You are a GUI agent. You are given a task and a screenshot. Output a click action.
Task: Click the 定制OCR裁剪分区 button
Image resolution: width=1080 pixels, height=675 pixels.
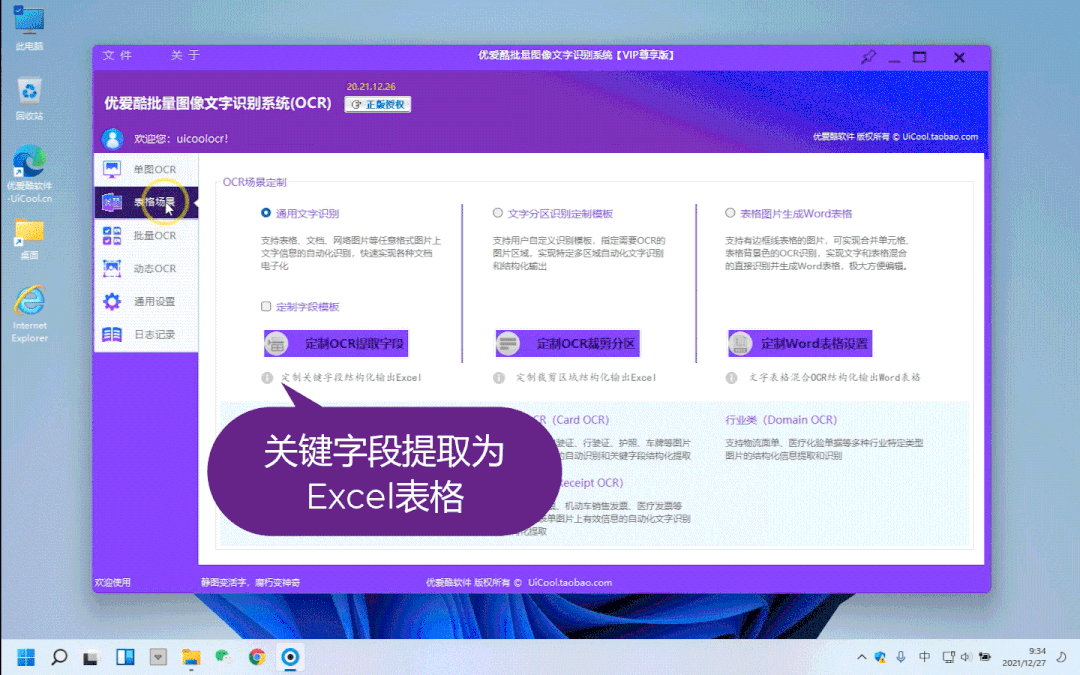click(x=568, y=344)
